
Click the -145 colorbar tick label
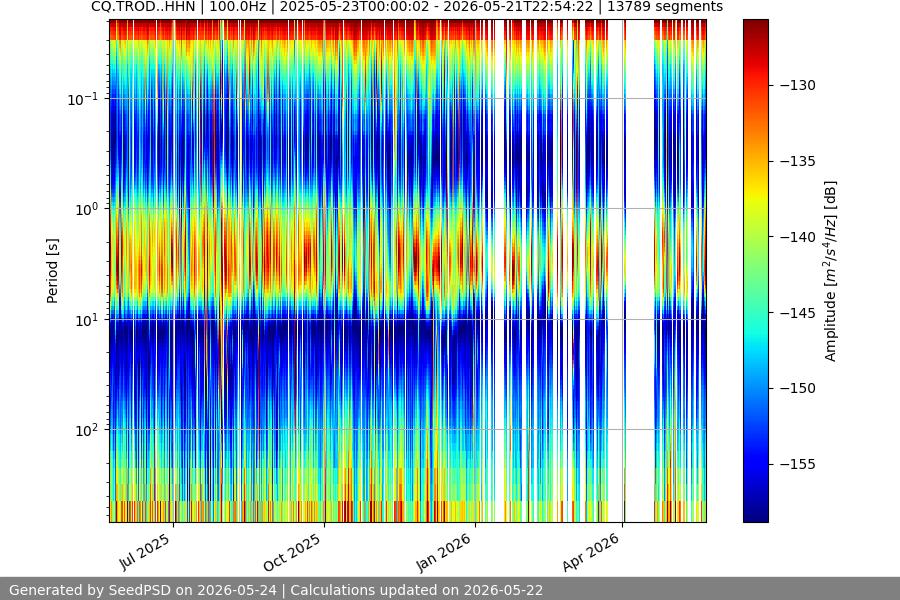coord(798,312)
